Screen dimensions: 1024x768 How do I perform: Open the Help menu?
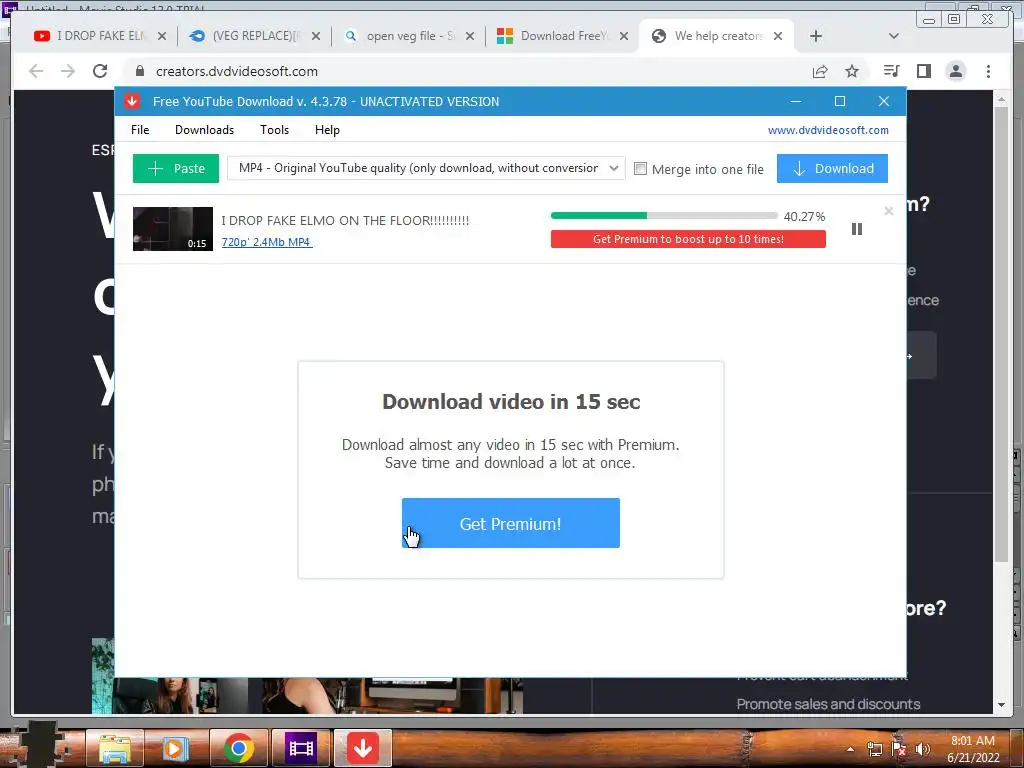tap(327, 130)
